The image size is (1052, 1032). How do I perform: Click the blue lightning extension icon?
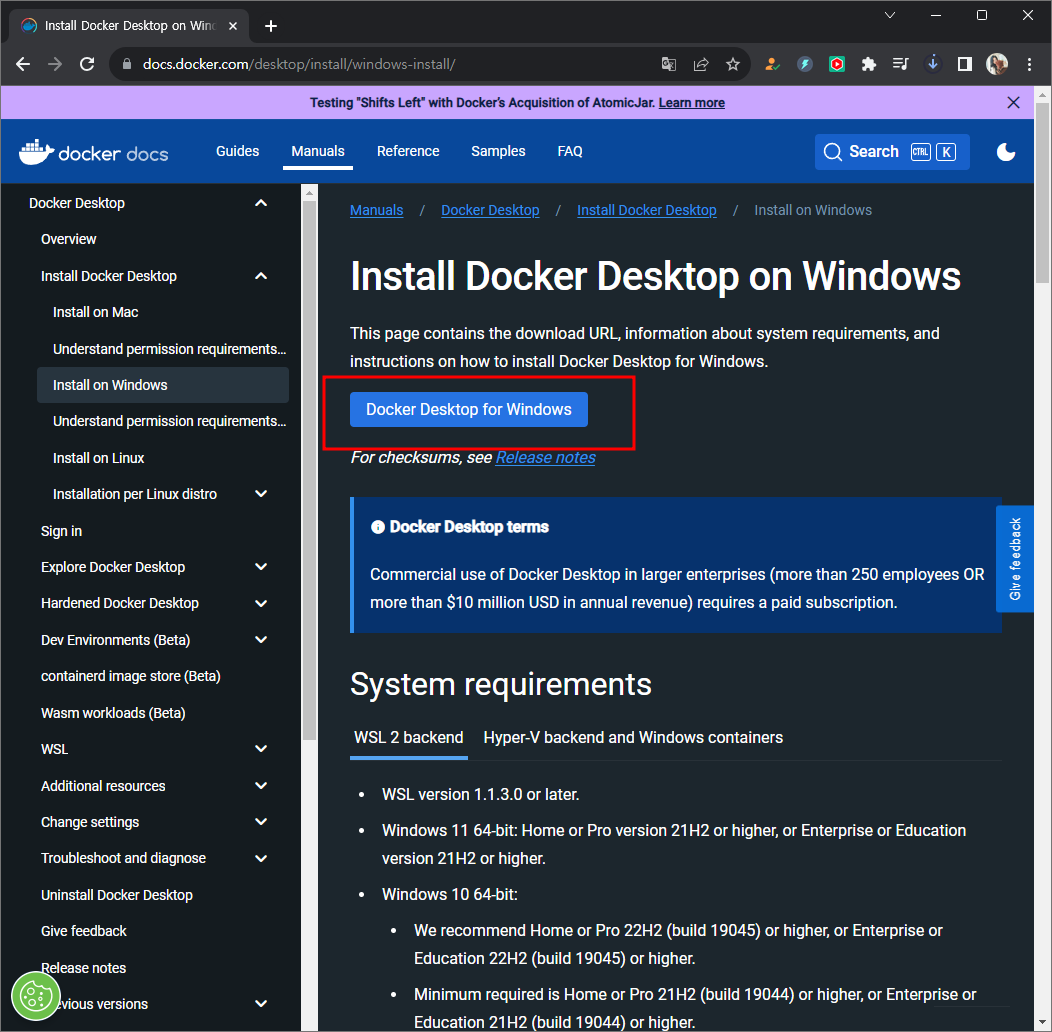tap(804, 64)
